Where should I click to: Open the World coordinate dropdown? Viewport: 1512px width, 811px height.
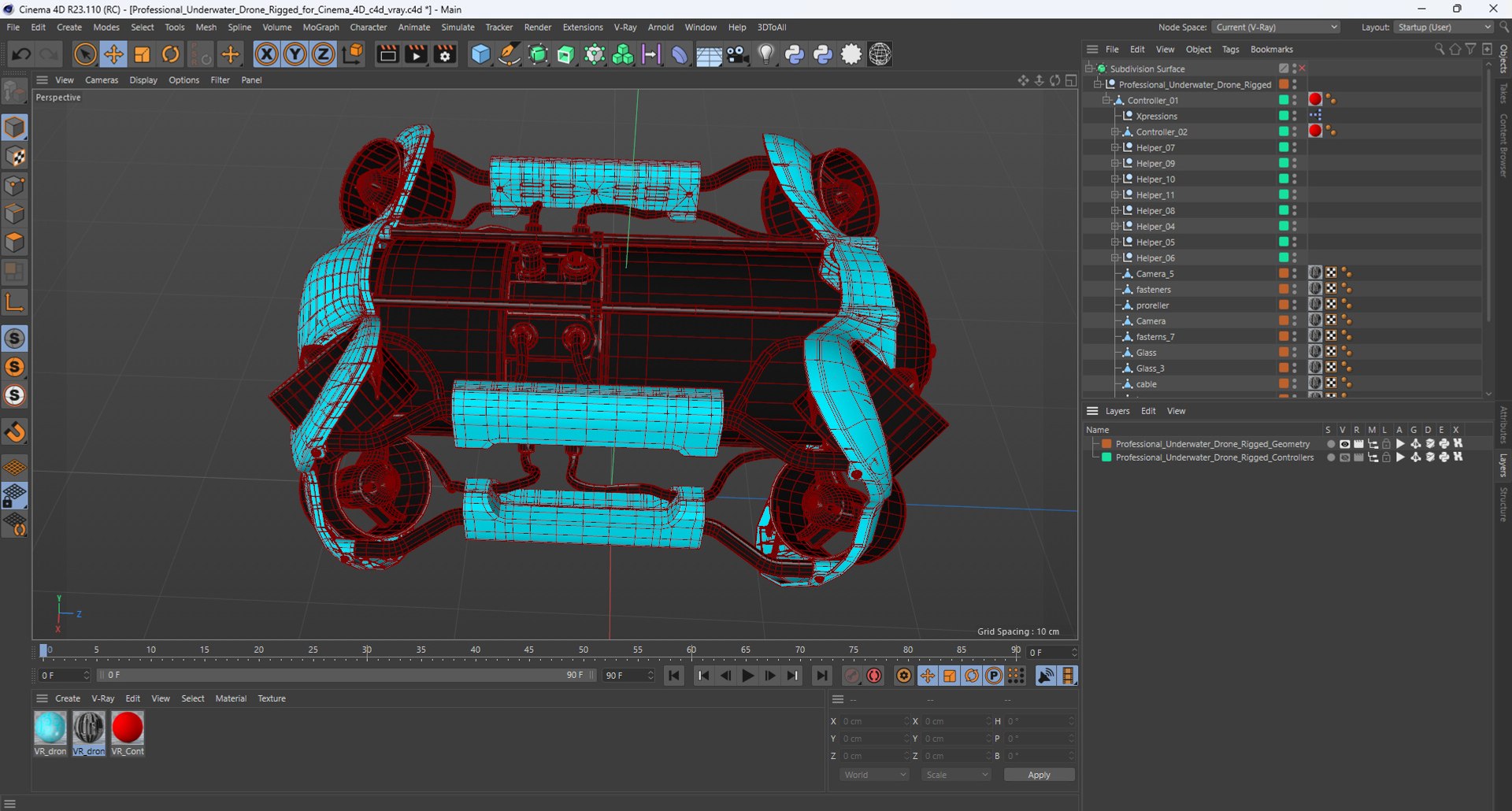(873, 775)
